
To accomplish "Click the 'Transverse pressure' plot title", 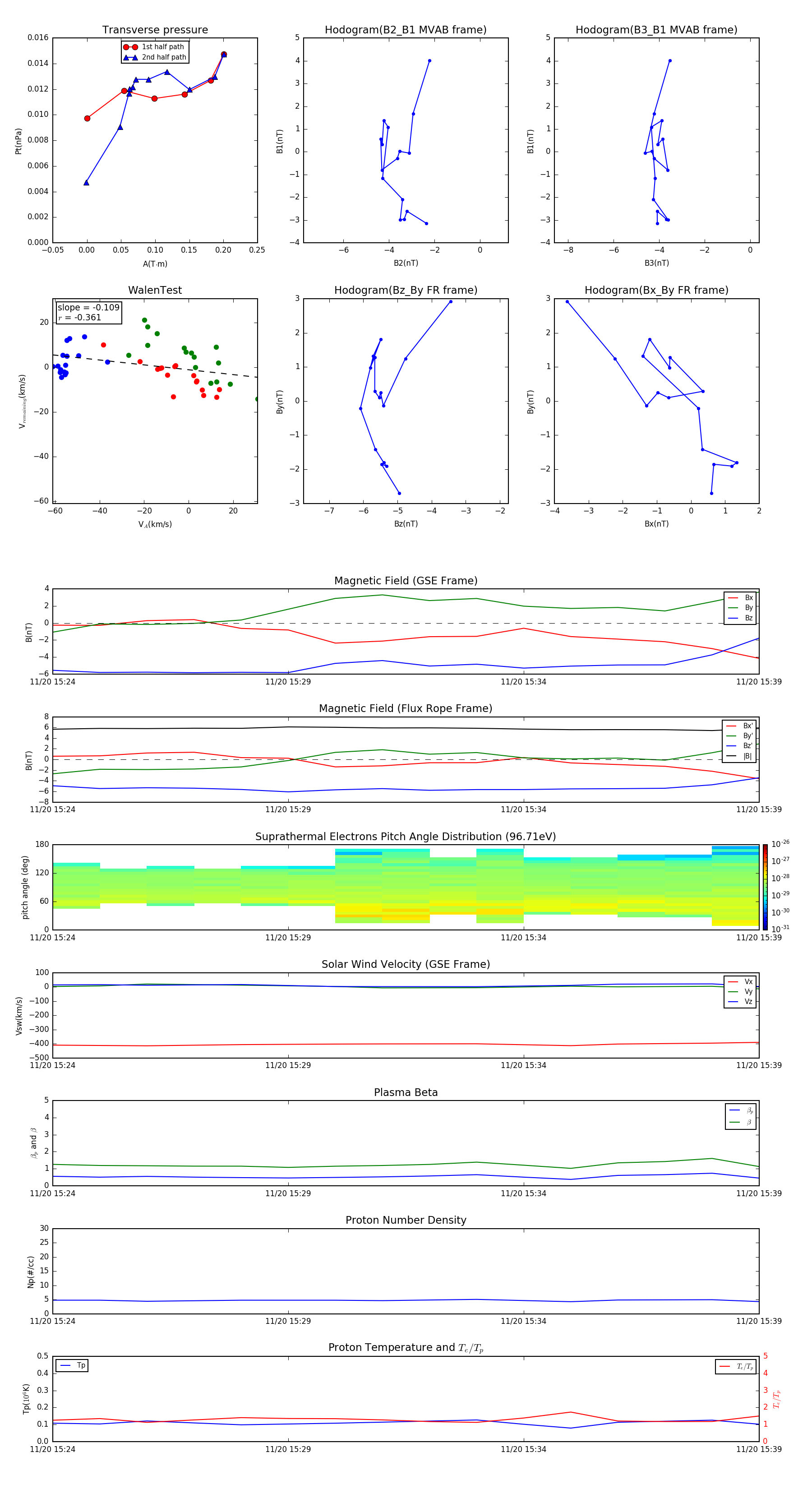I will point(155,30).
